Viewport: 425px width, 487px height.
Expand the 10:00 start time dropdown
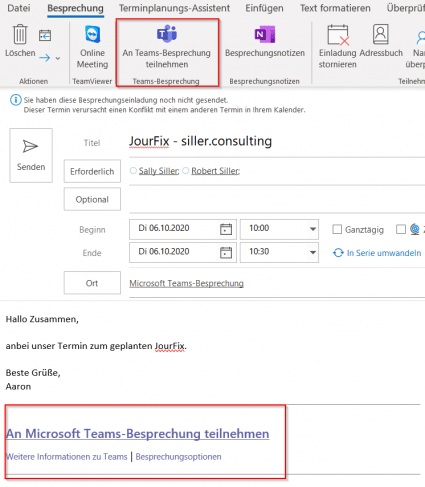(313, 229)
